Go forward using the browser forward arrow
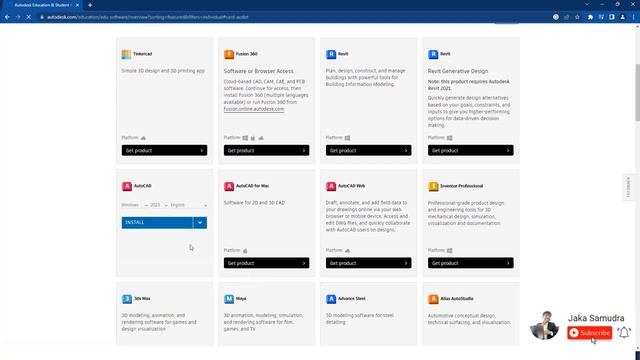Image resolution: width=640 pixels, height=360 pixels. point(18,17)
